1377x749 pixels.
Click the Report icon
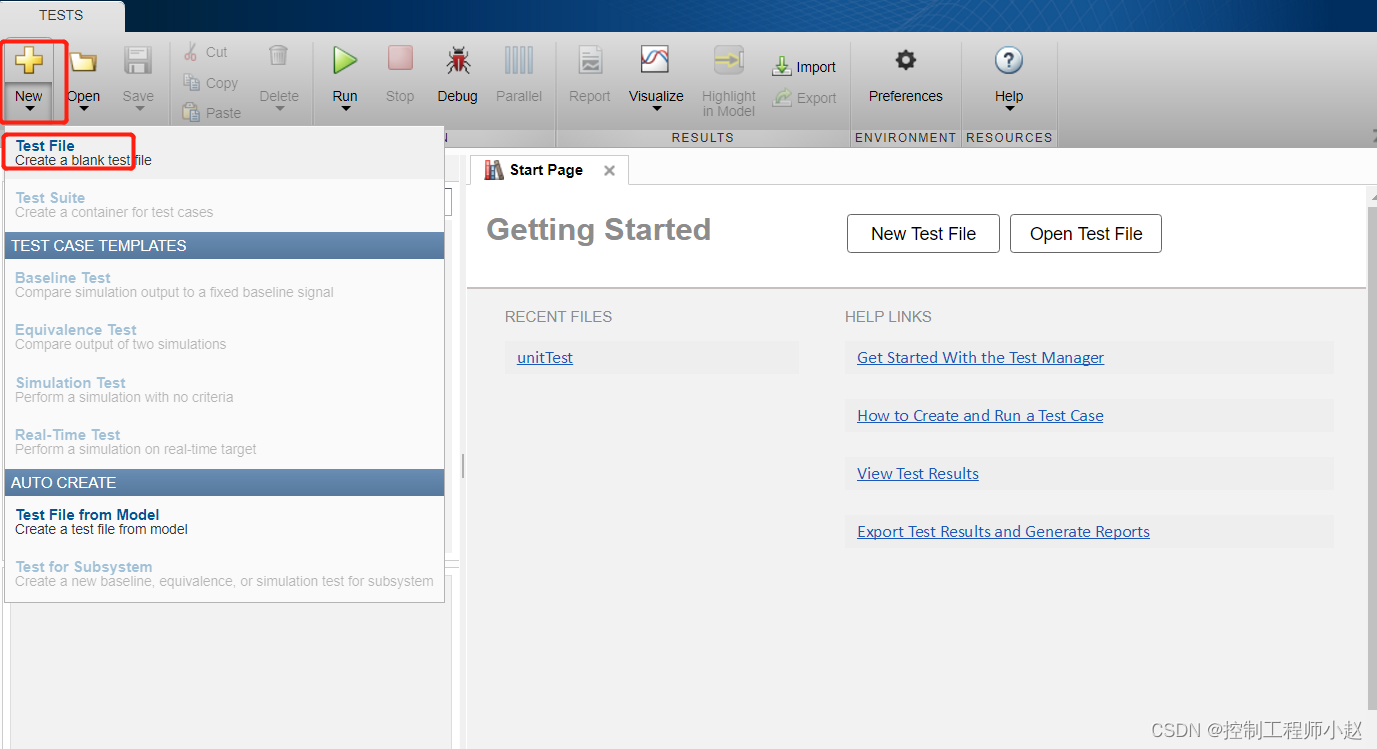click(590, 60)
